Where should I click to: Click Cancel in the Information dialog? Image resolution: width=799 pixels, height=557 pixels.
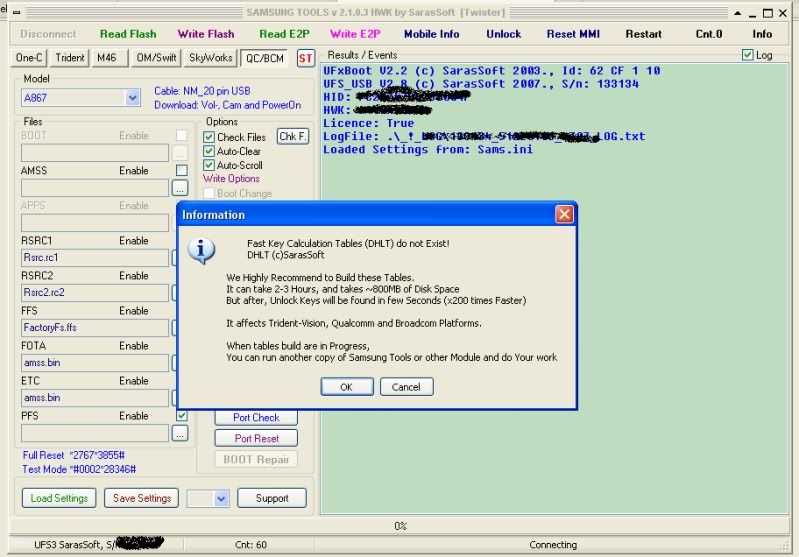[x=406, y=387]
